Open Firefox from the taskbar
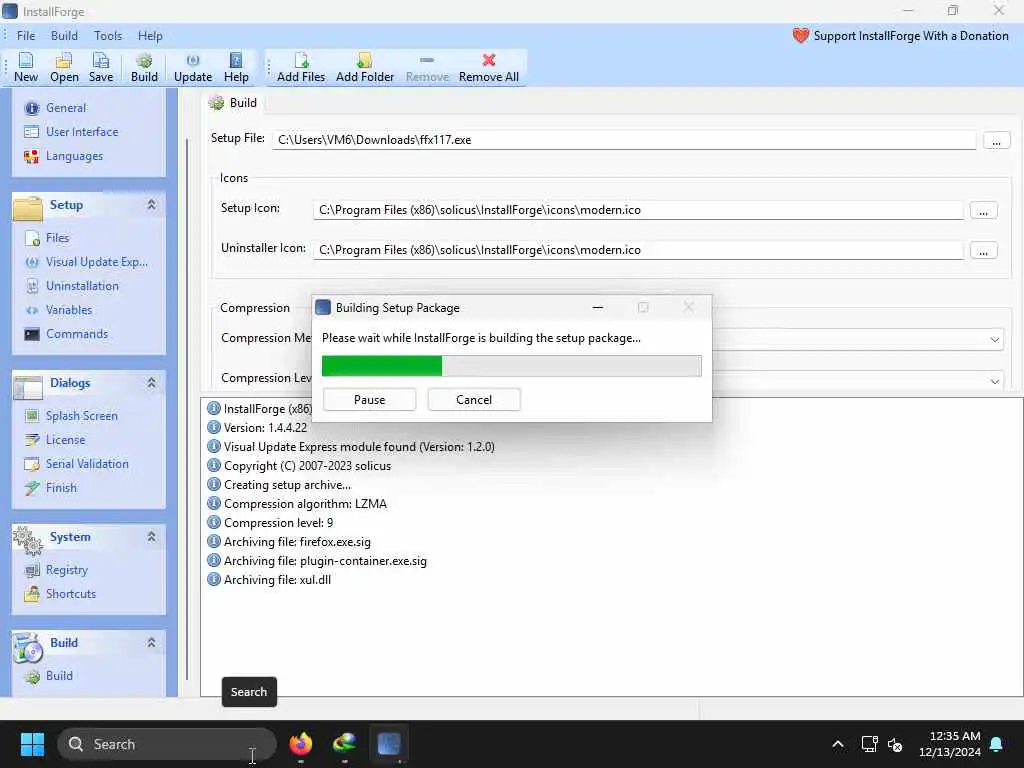1024x768 pixels. [x=300, y=744]
